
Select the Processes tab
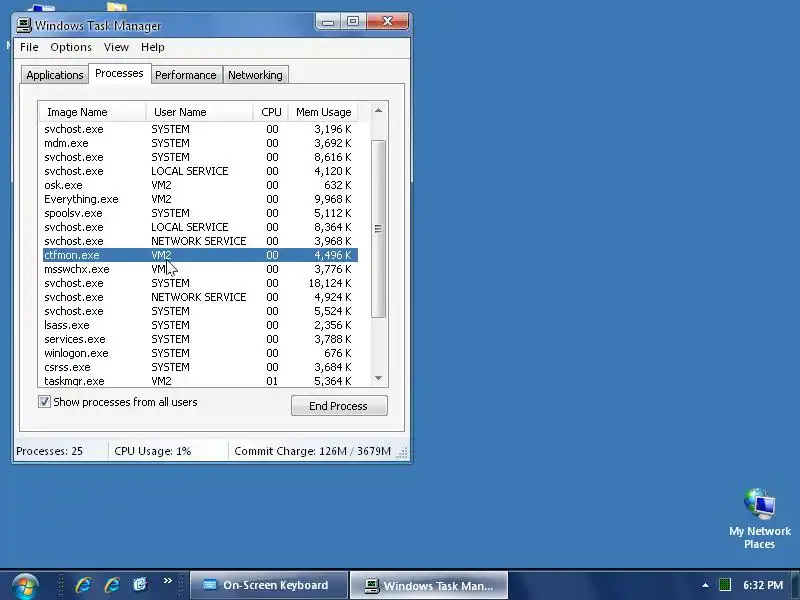(119, 73)
